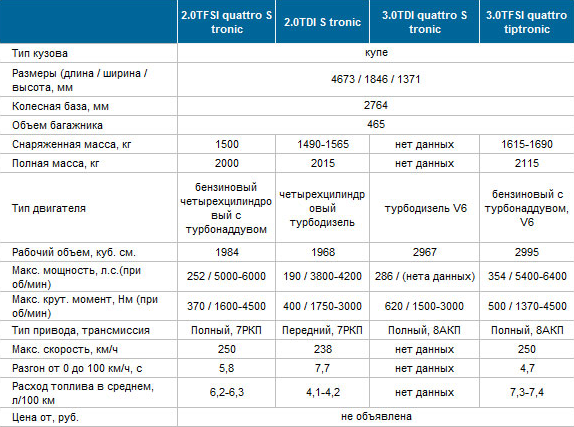Click the 2.0TFSI quattro S tronic column header
This screenshot has height=427, width=574.
click(x=226, y=22)
